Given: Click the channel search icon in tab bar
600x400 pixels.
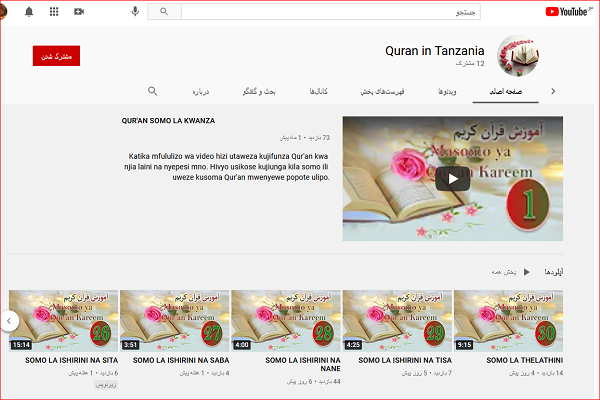Looking at the screenshot, I should pyautogui.click(x=152, y=91).
